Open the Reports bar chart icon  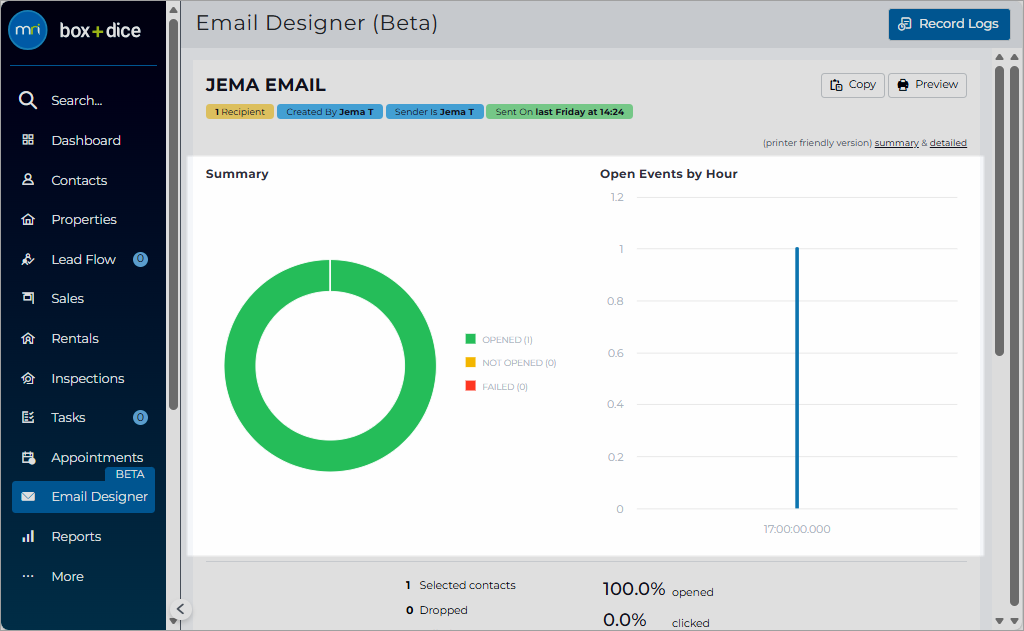(28, 536)
